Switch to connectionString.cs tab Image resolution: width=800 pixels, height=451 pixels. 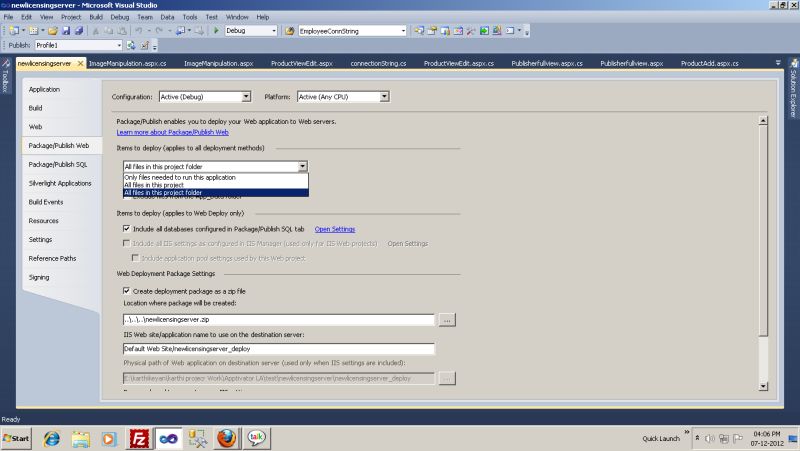378,63
